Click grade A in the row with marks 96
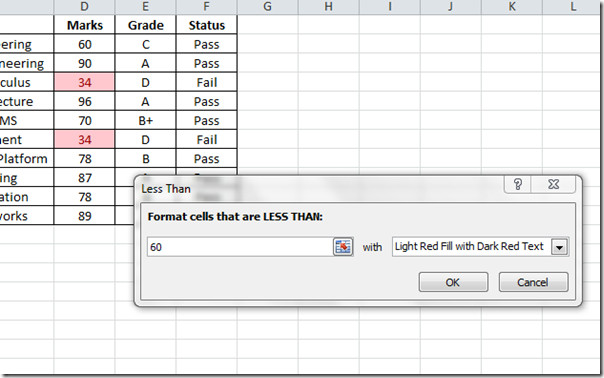The height and width of the screenshot is (378, 604). (146, 101)
